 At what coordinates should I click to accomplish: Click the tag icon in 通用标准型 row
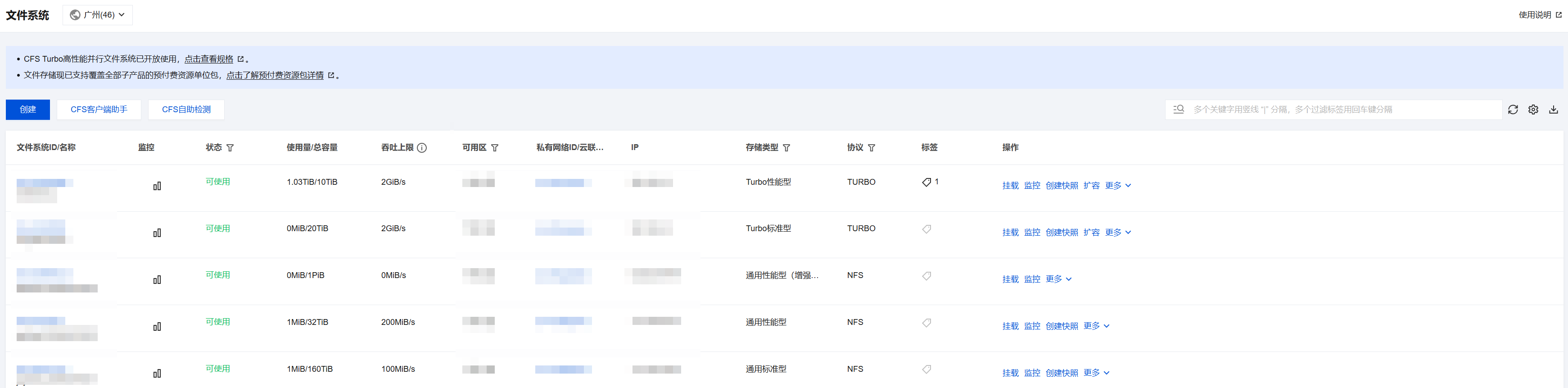(x=926, y=369)
